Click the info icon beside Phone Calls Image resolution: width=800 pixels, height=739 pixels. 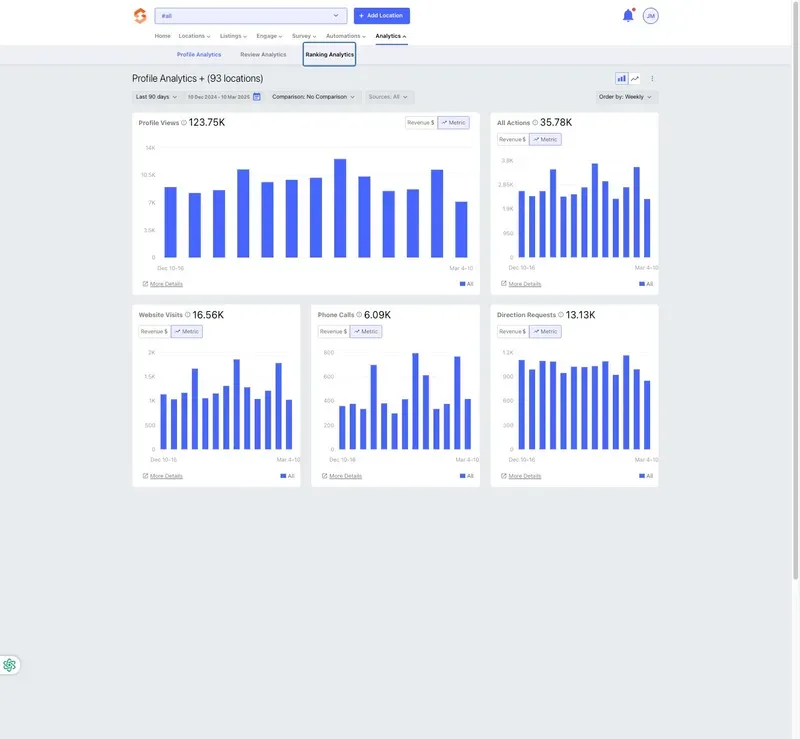point(359,315)
